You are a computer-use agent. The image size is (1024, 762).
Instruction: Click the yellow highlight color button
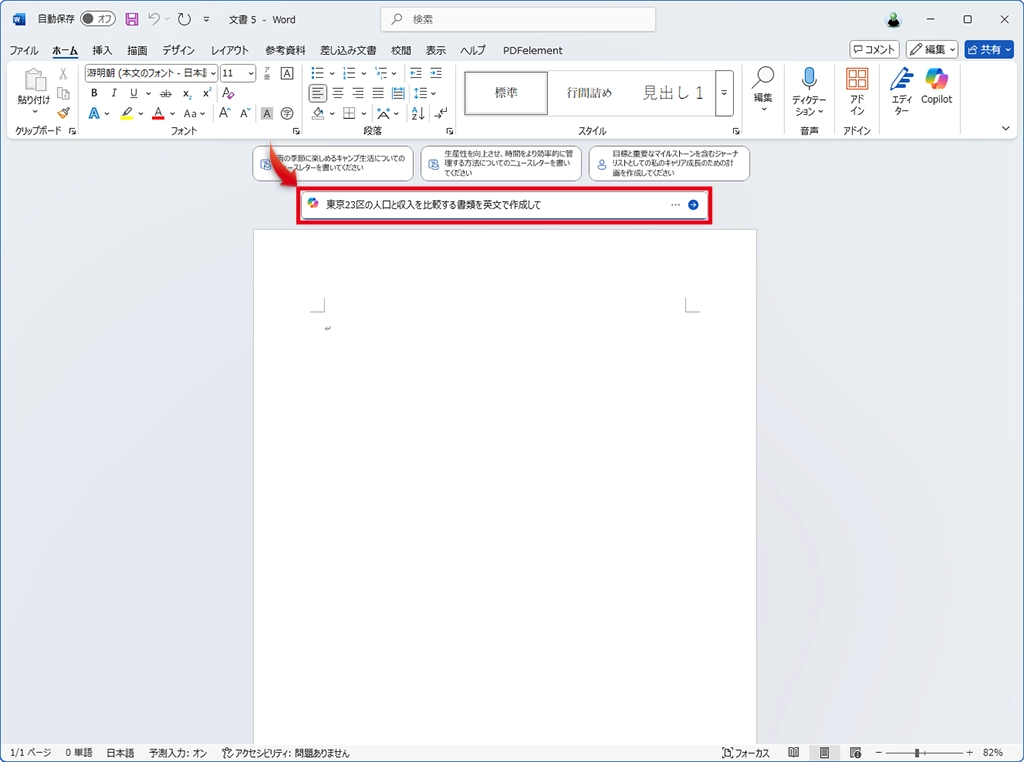pyautogui.click(x=127, y=114)
